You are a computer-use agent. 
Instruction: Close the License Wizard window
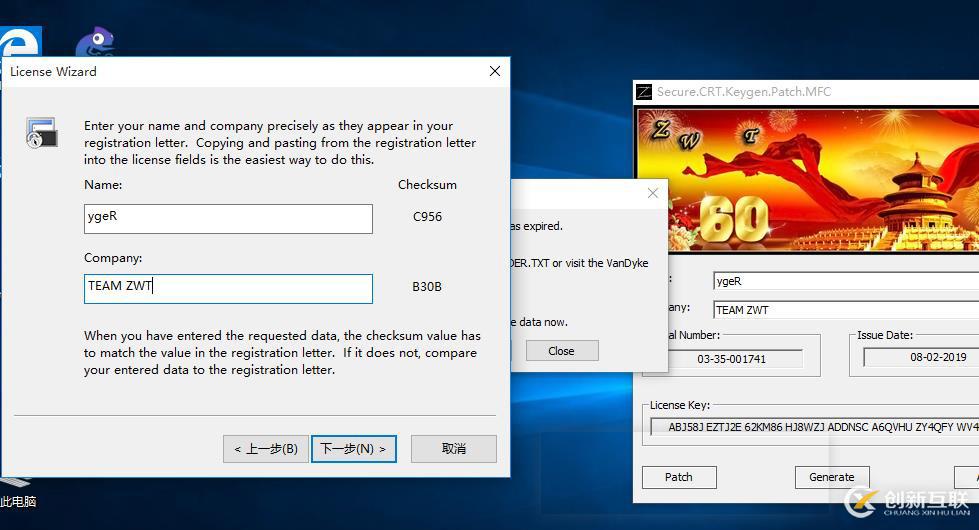(494, 71)
